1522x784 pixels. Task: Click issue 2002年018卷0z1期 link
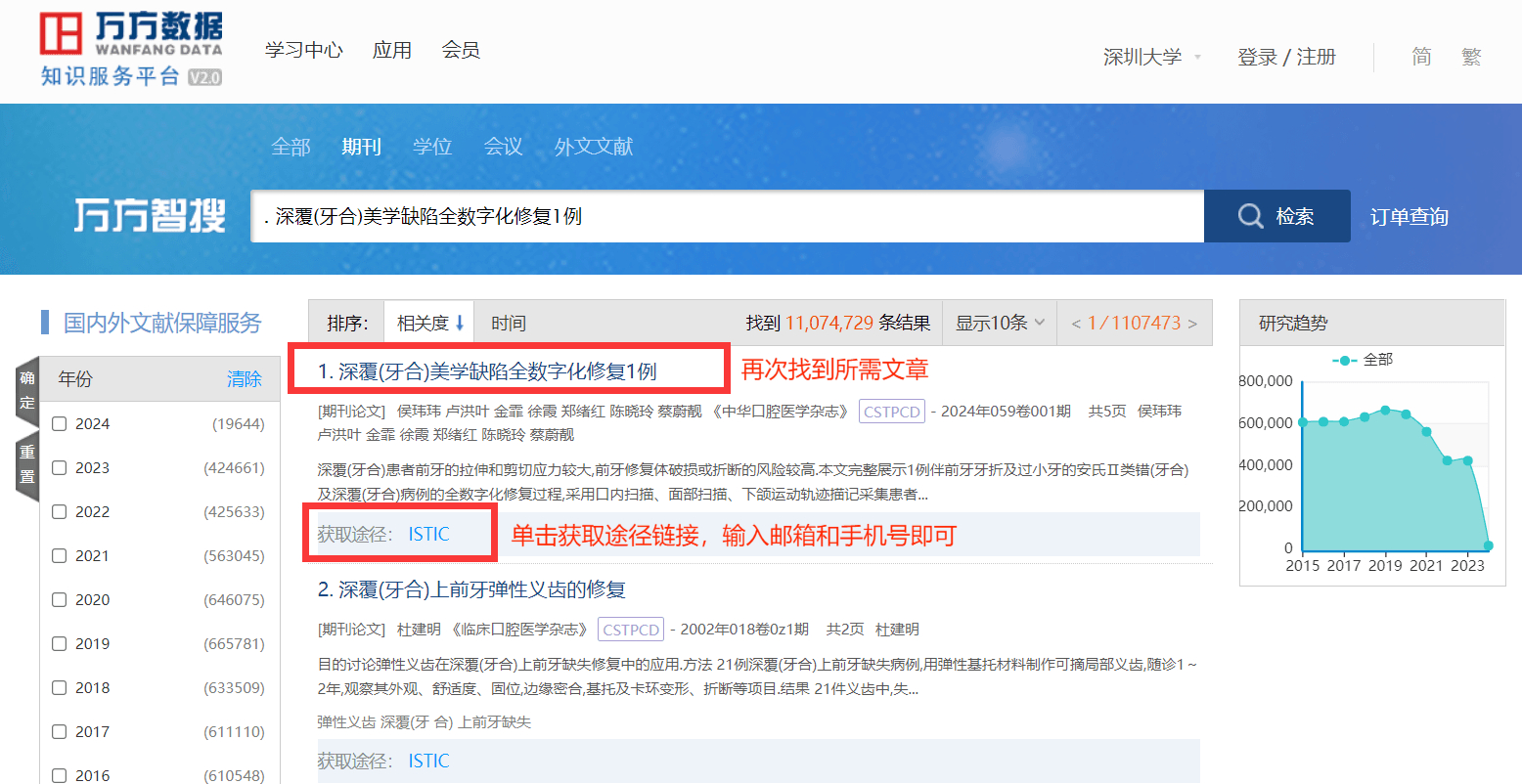pos(744,630)
